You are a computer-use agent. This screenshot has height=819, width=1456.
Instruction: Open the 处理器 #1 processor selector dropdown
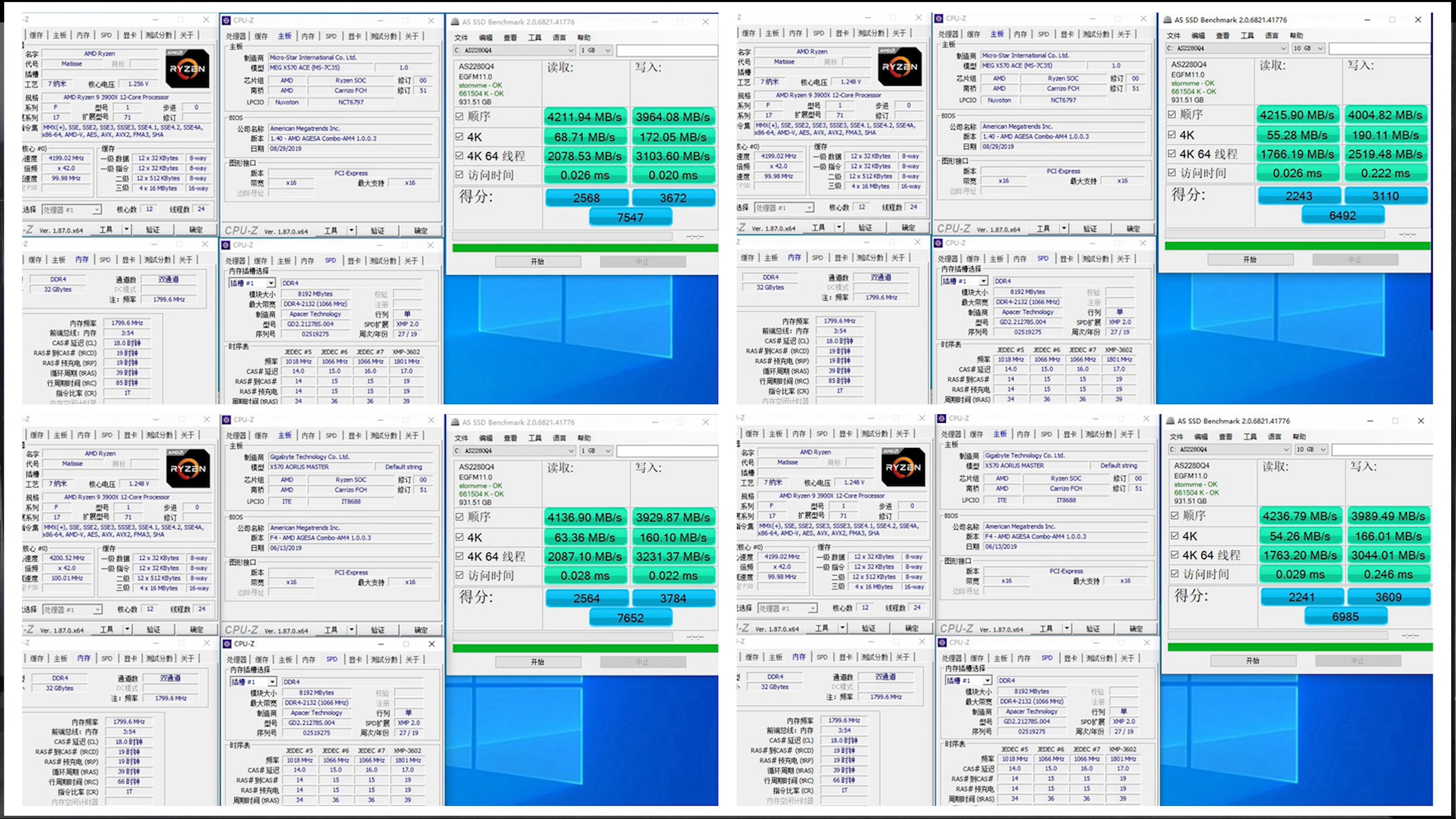click(x=97, y=209)
